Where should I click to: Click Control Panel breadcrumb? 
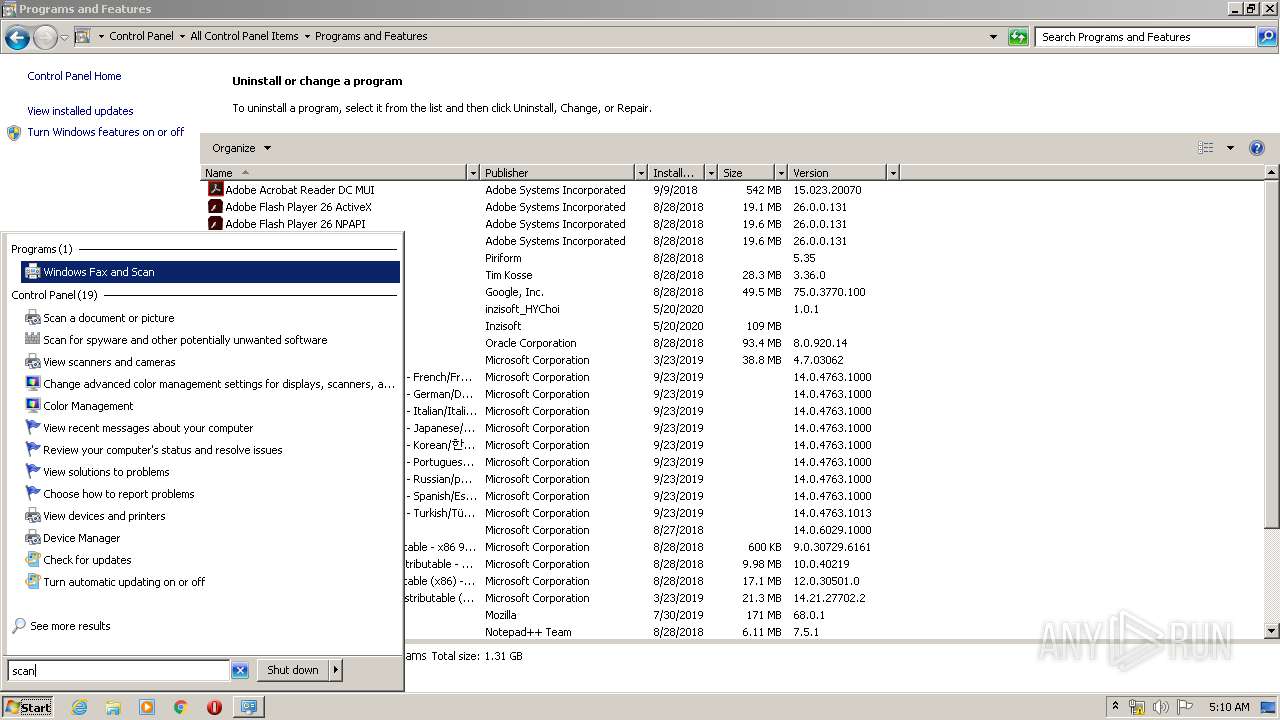pyautogui.click(x=141, y=36)
